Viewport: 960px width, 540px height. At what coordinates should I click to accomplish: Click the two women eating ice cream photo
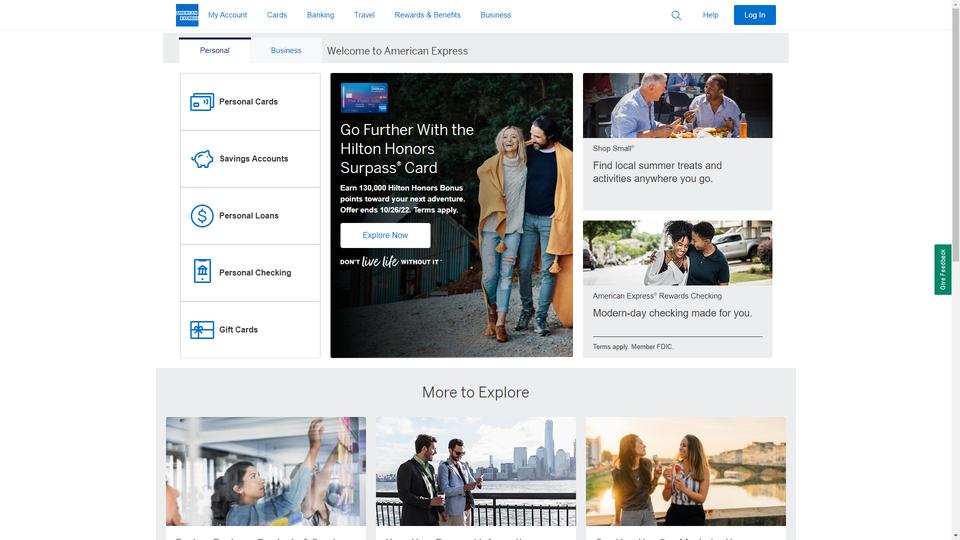(x=686, y=471)
